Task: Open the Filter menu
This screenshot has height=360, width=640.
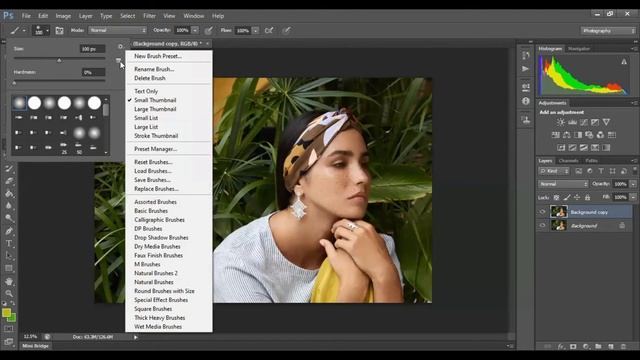Action: 149,16
